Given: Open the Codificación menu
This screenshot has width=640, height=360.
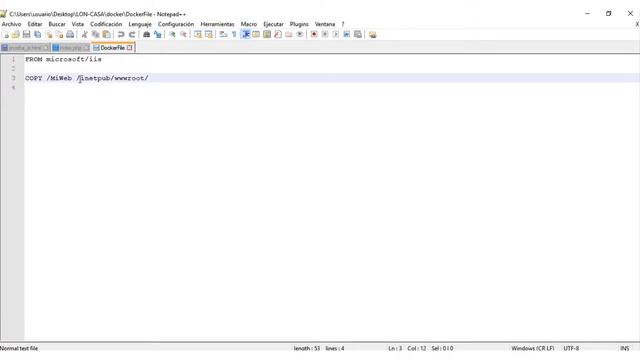Looking at the screenshot, I should 106,24.
